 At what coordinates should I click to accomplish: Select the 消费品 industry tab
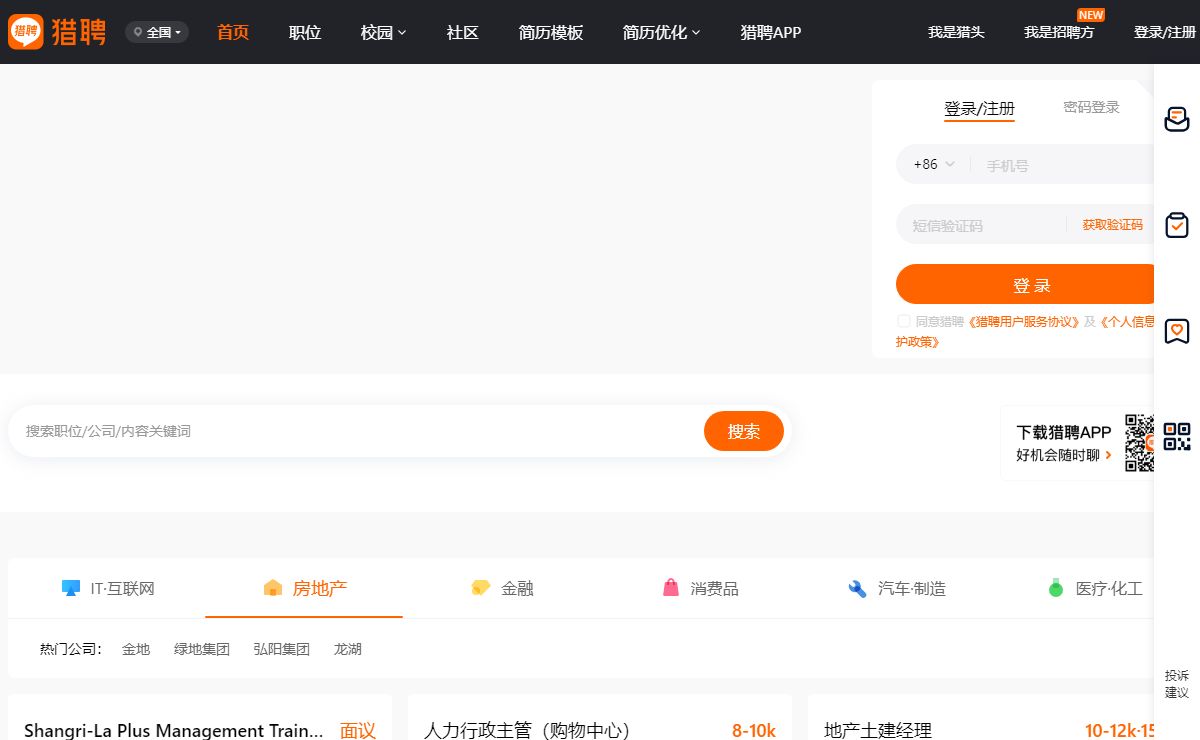pyautogui.click(x=700, y=588)
